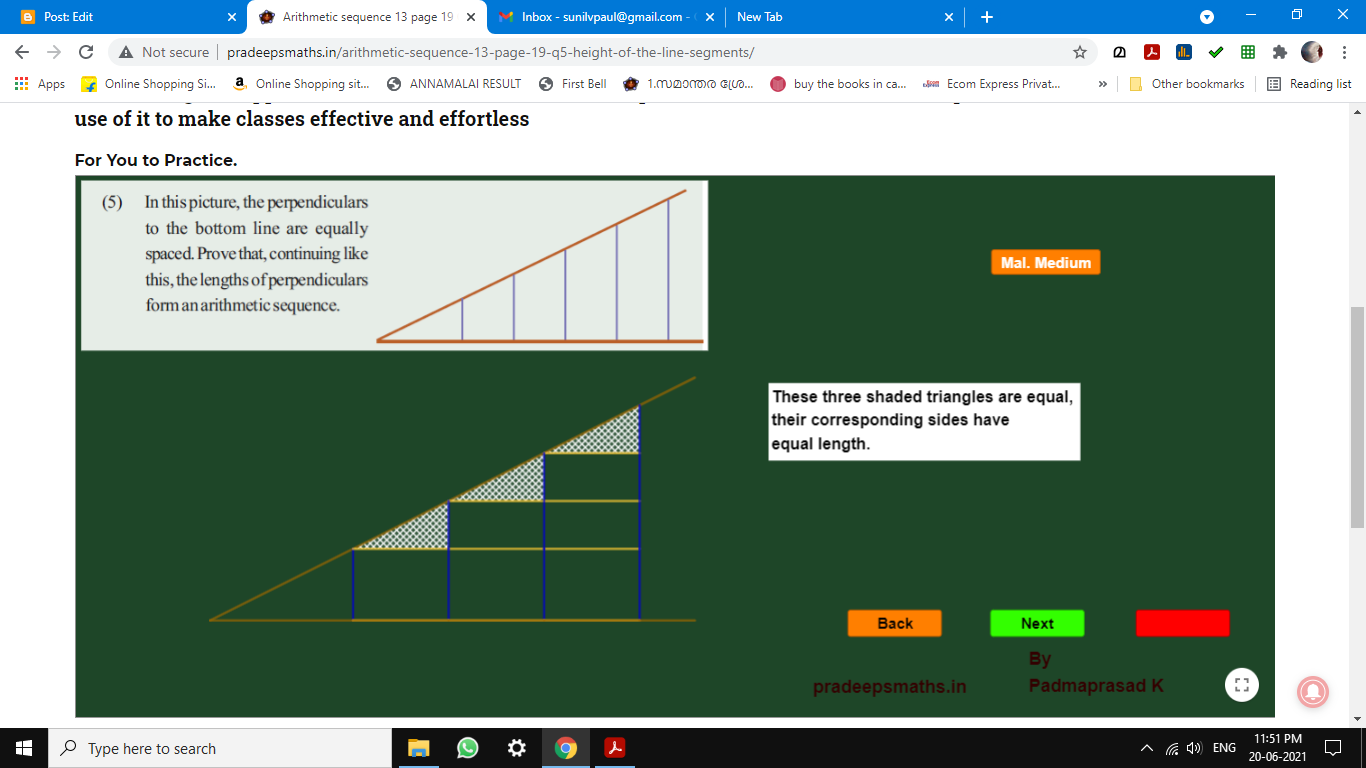The image size is (1366, 768).
Task: Open the Ecom Express Privat... bookmark
Action: point(991,84)
